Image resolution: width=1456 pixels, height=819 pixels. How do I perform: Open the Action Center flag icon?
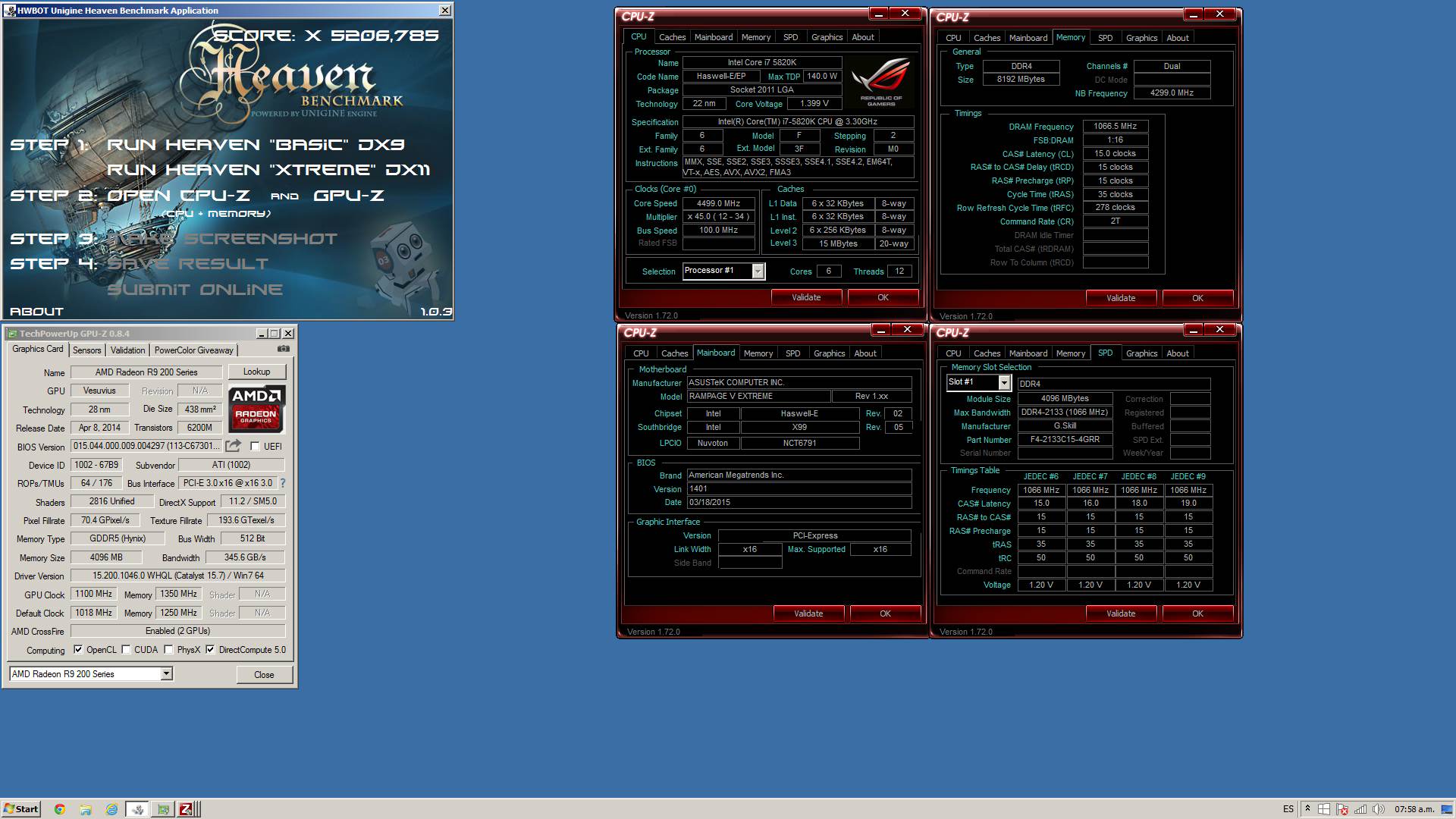1342,809
